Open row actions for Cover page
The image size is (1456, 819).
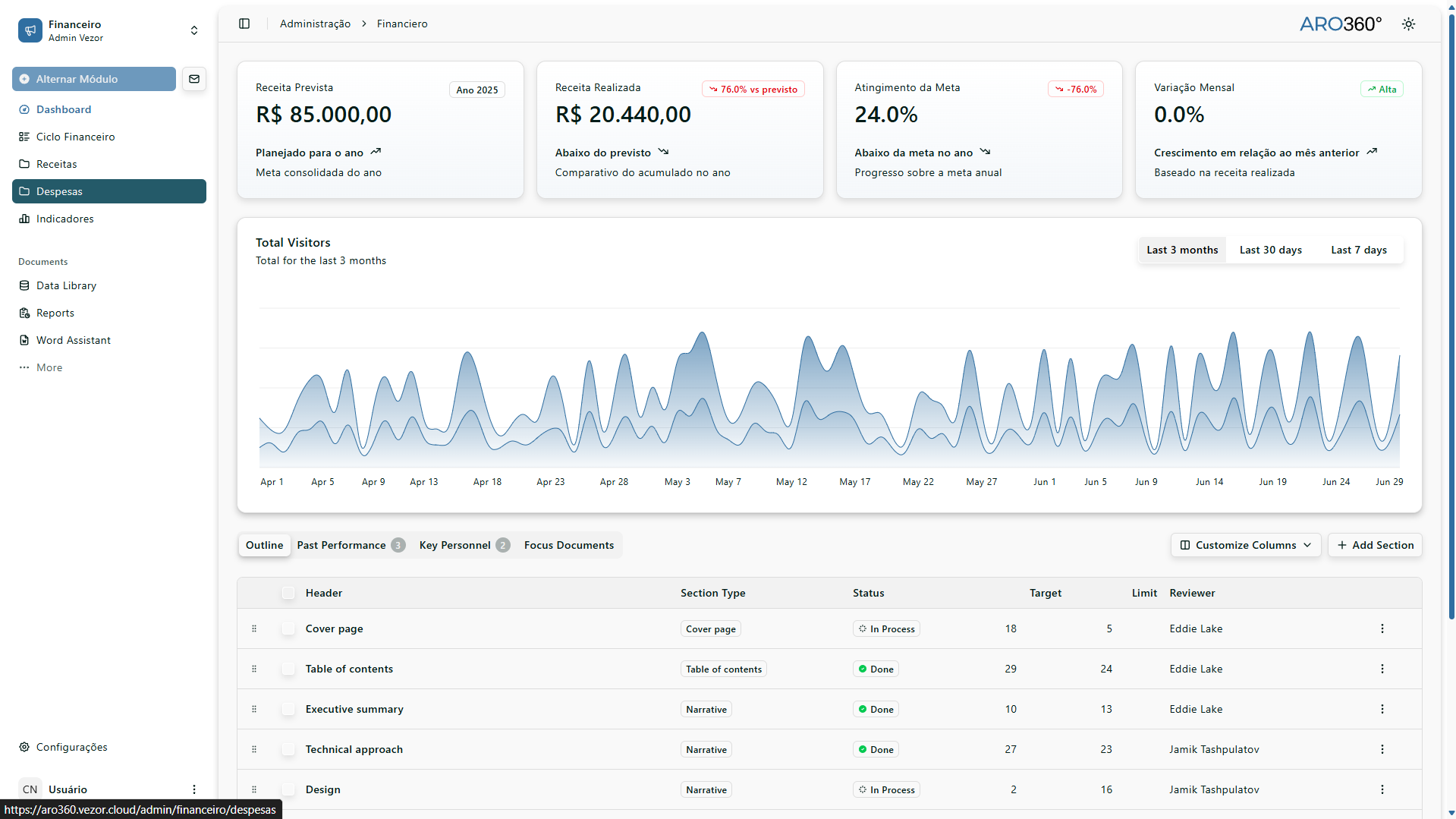pyautogui.click(x=1382, y=628)
